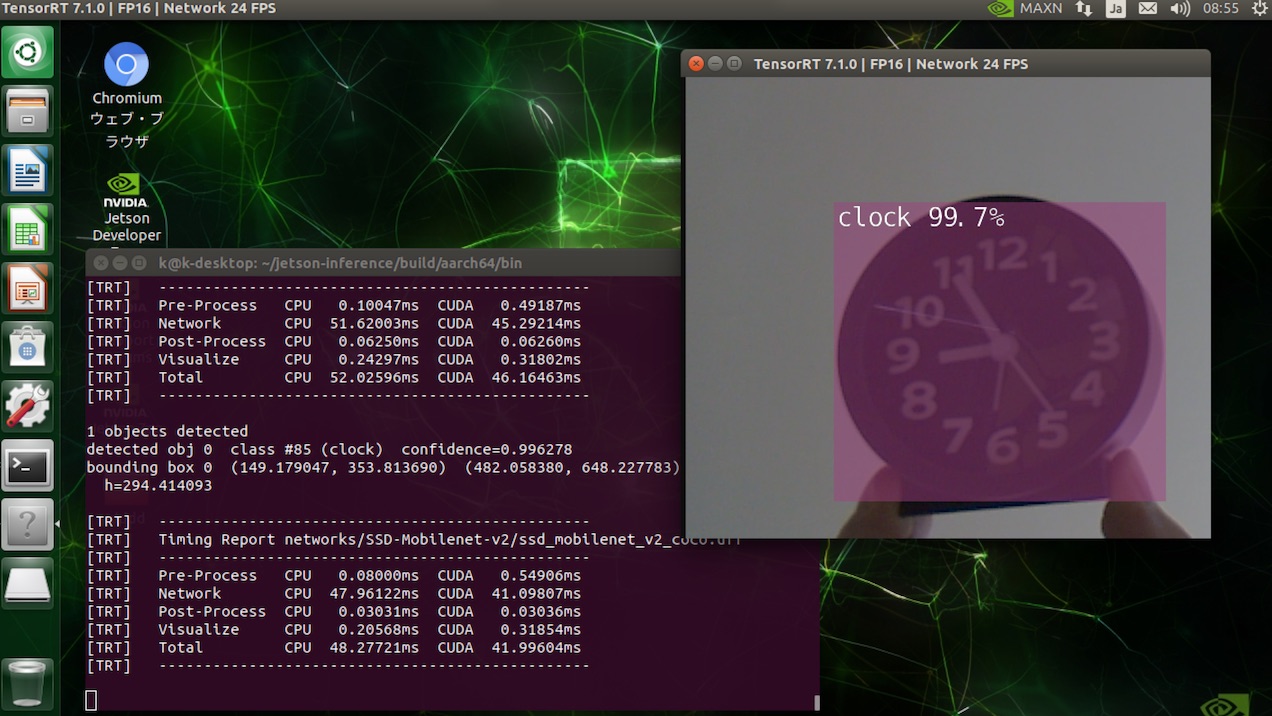Open Chromium web browser desktop shortcut

tap(126, 66)
